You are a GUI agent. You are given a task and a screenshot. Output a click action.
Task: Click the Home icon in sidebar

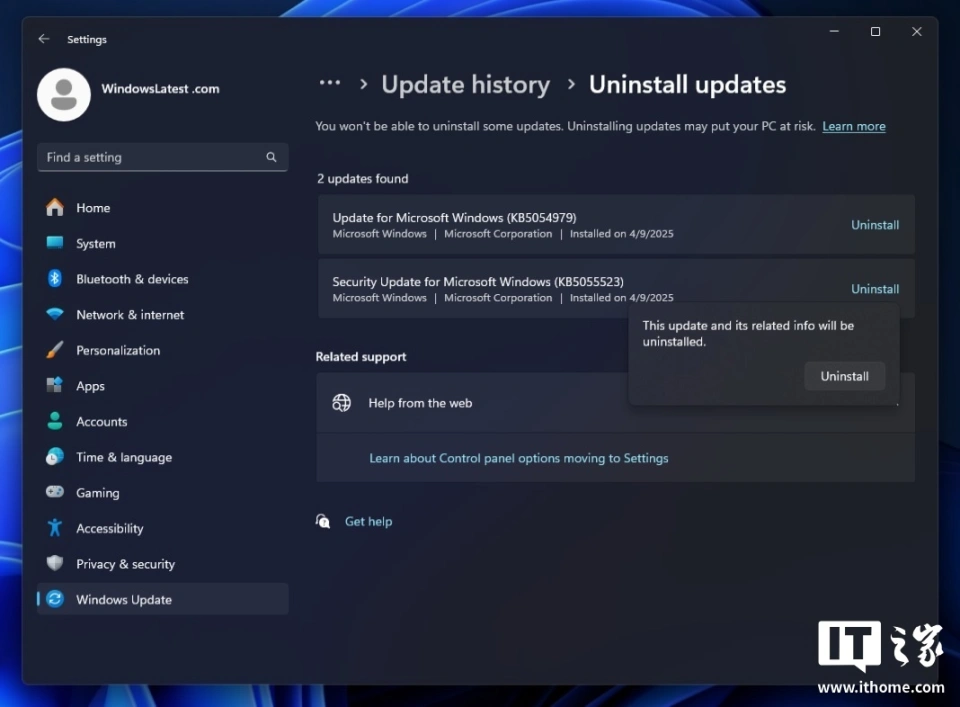pos(55,208)
